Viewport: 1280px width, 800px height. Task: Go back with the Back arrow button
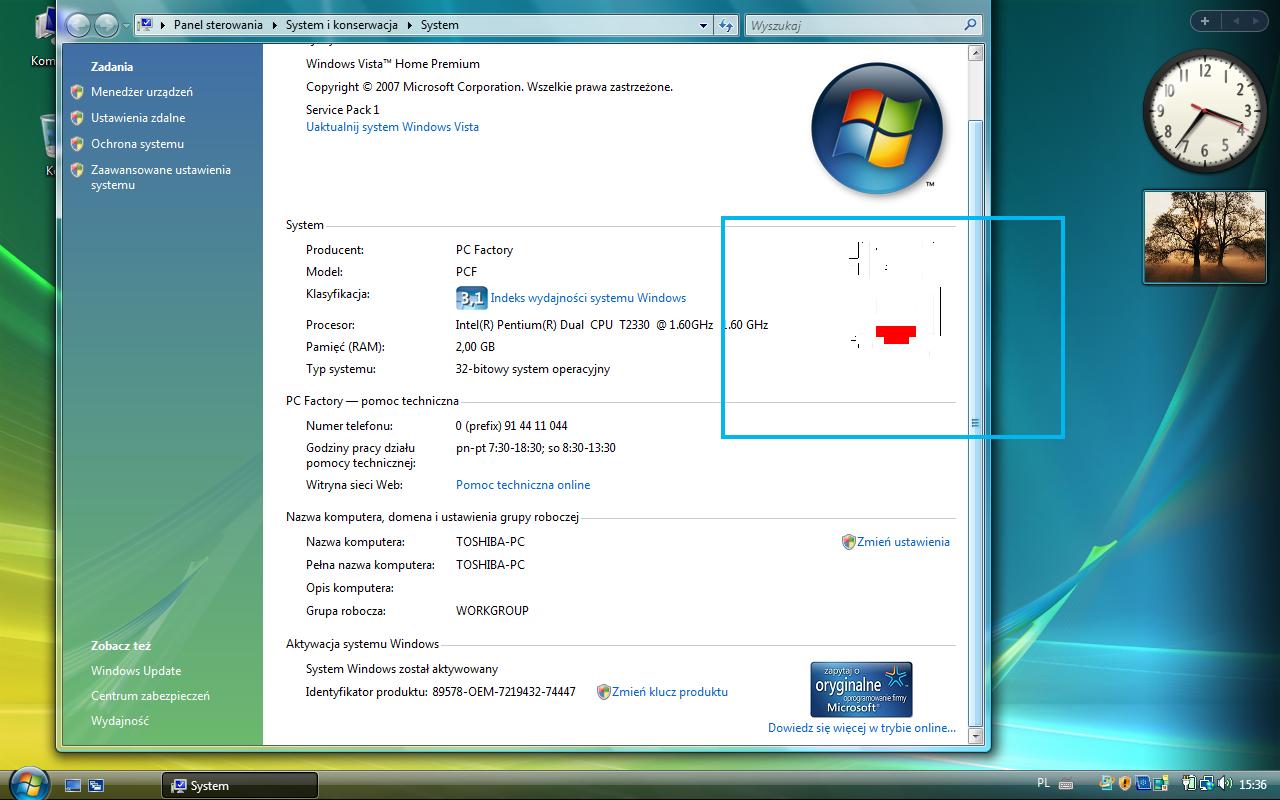pyautogui.click(x=78, y=25)
